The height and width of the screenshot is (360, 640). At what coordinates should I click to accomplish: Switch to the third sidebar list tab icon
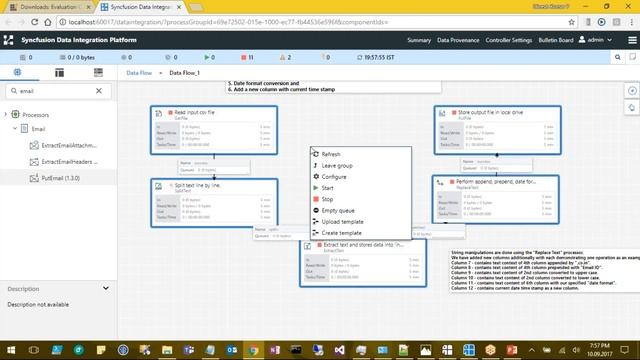tap(98, 73)
